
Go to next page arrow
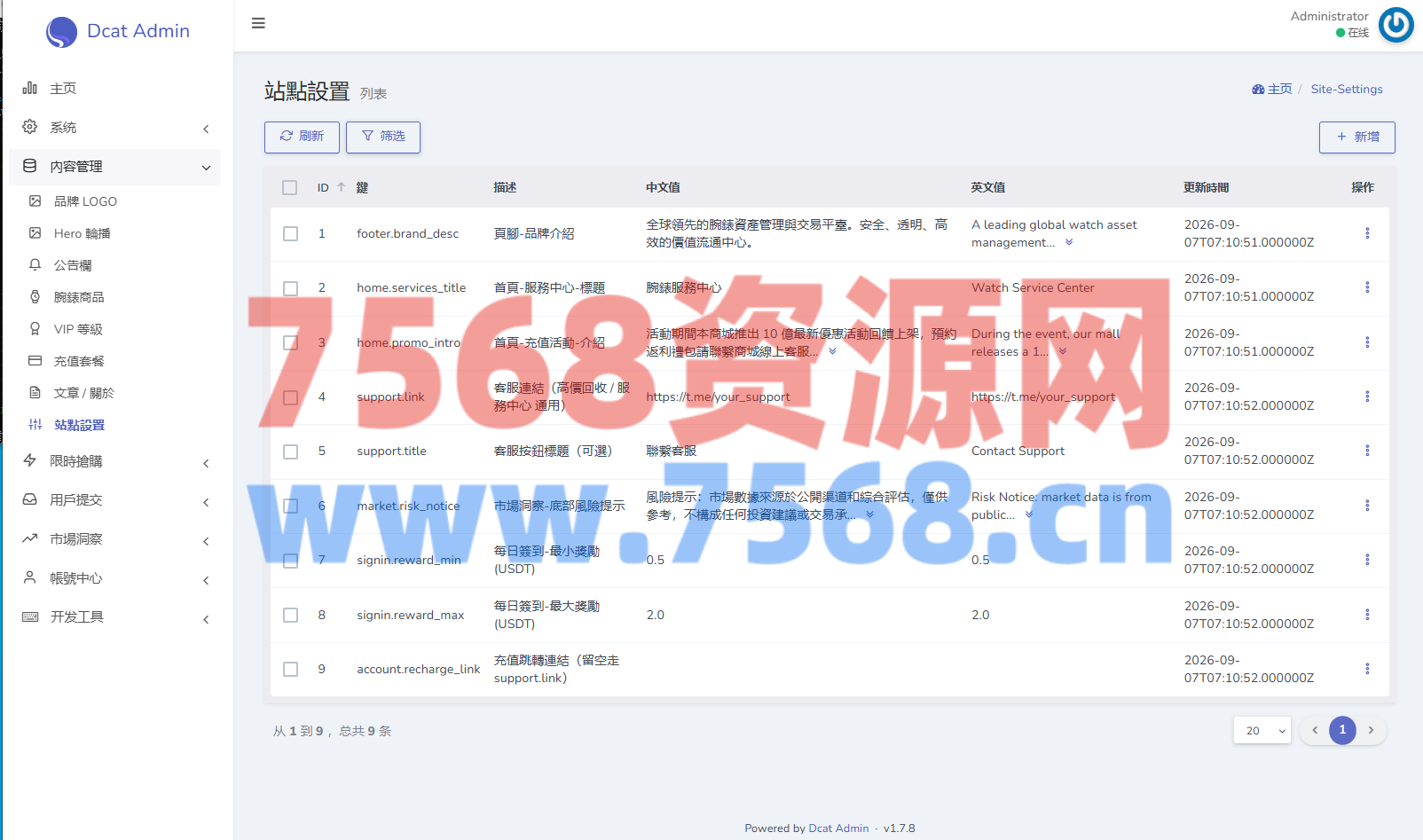click(1371, 730)
